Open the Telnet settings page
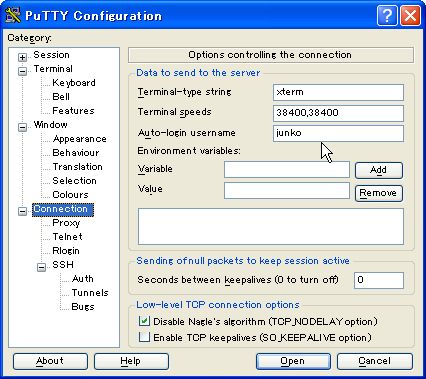 [x=67, y=237]
